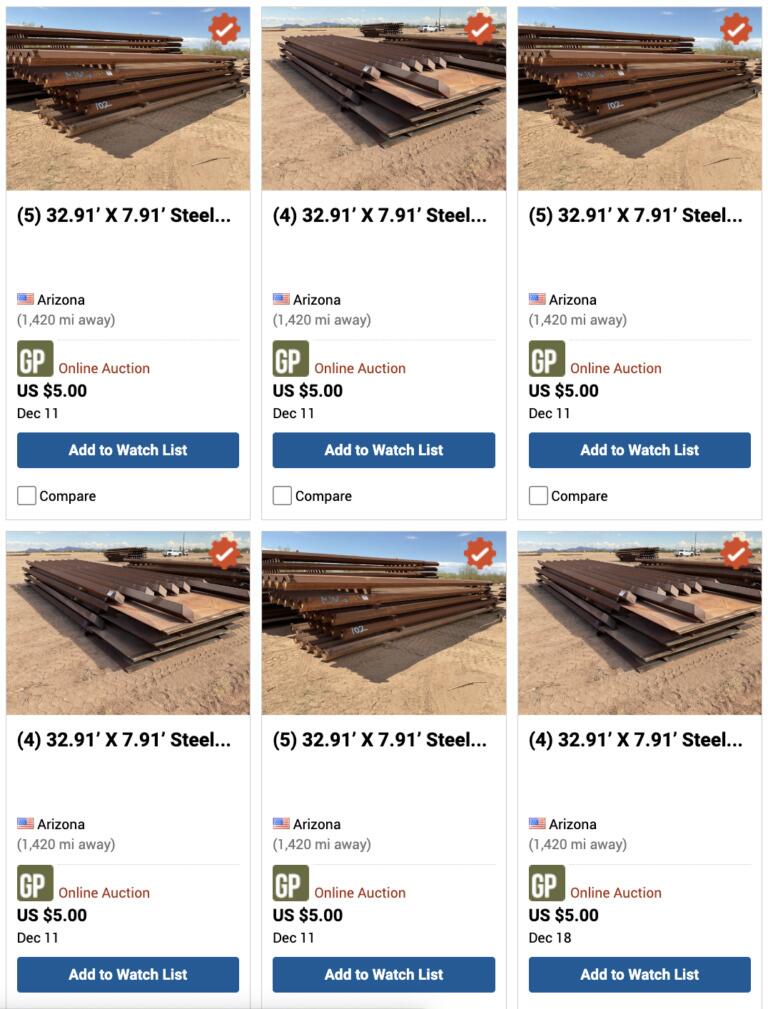Click the verified badge on the top-left listing
The width and height of the screenshot is (768, 1009).
(x=224, y=29)
